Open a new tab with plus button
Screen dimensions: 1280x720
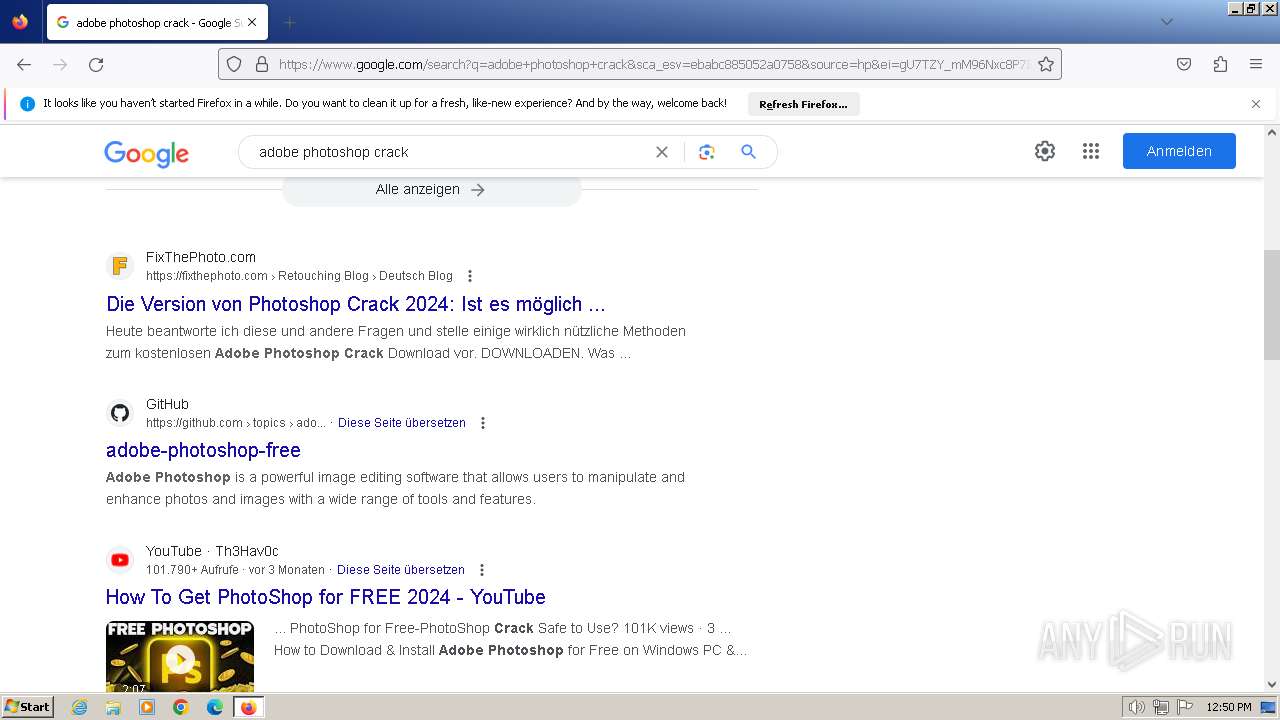[x=289, y=22]
